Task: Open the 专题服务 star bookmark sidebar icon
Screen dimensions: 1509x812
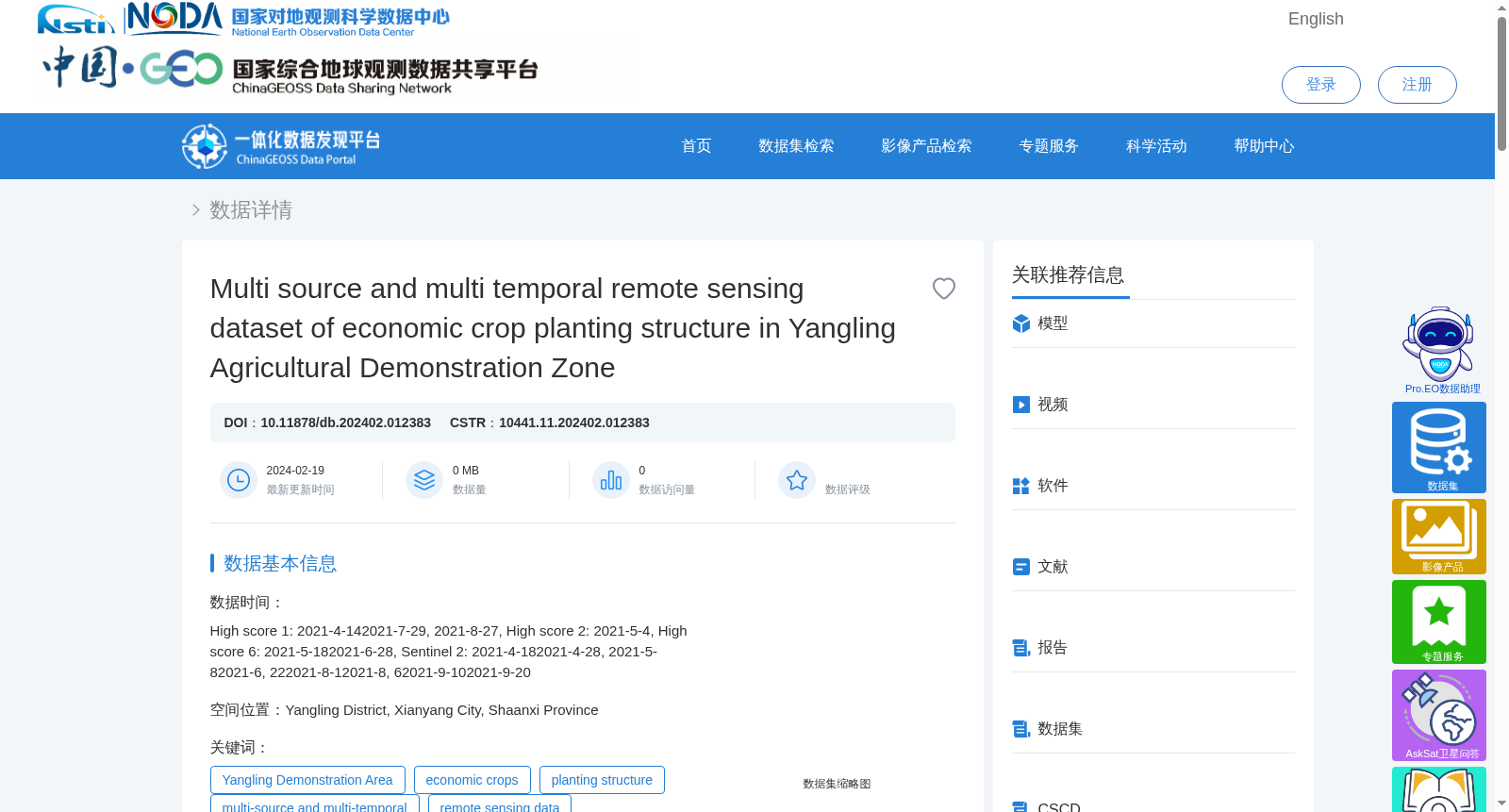Action: [x=1439, y=621]
